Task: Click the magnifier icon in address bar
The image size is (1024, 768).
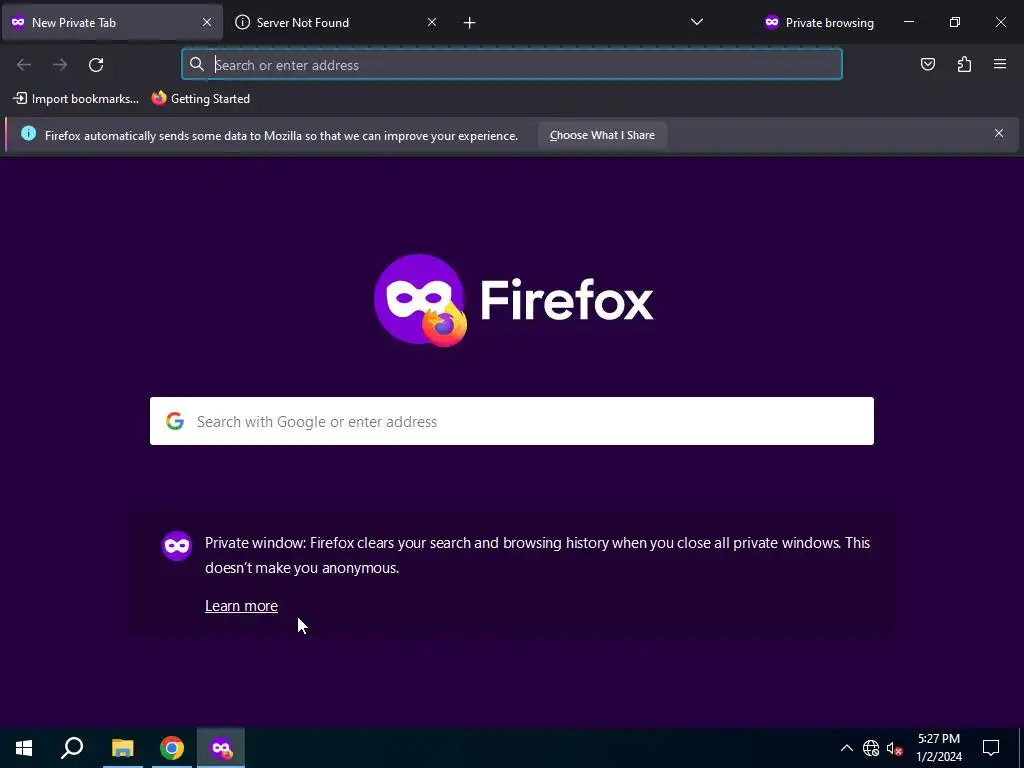Action: tap(197, 64)
